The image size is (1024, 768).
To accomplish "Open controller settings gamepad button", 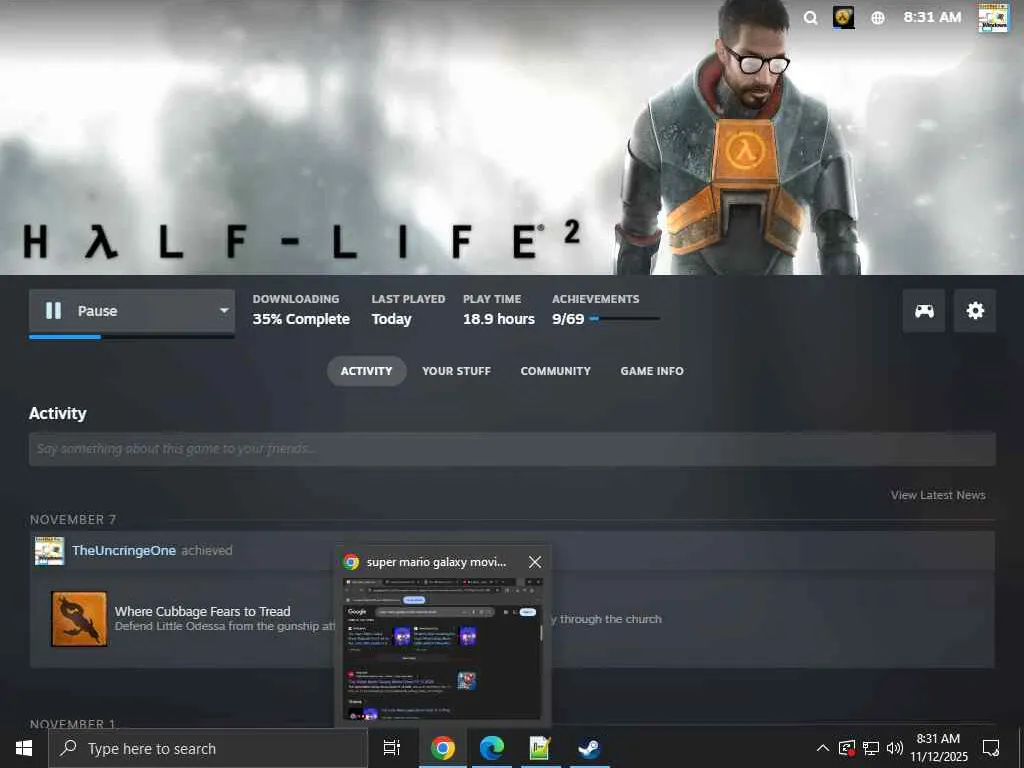I will click(923, 311).
